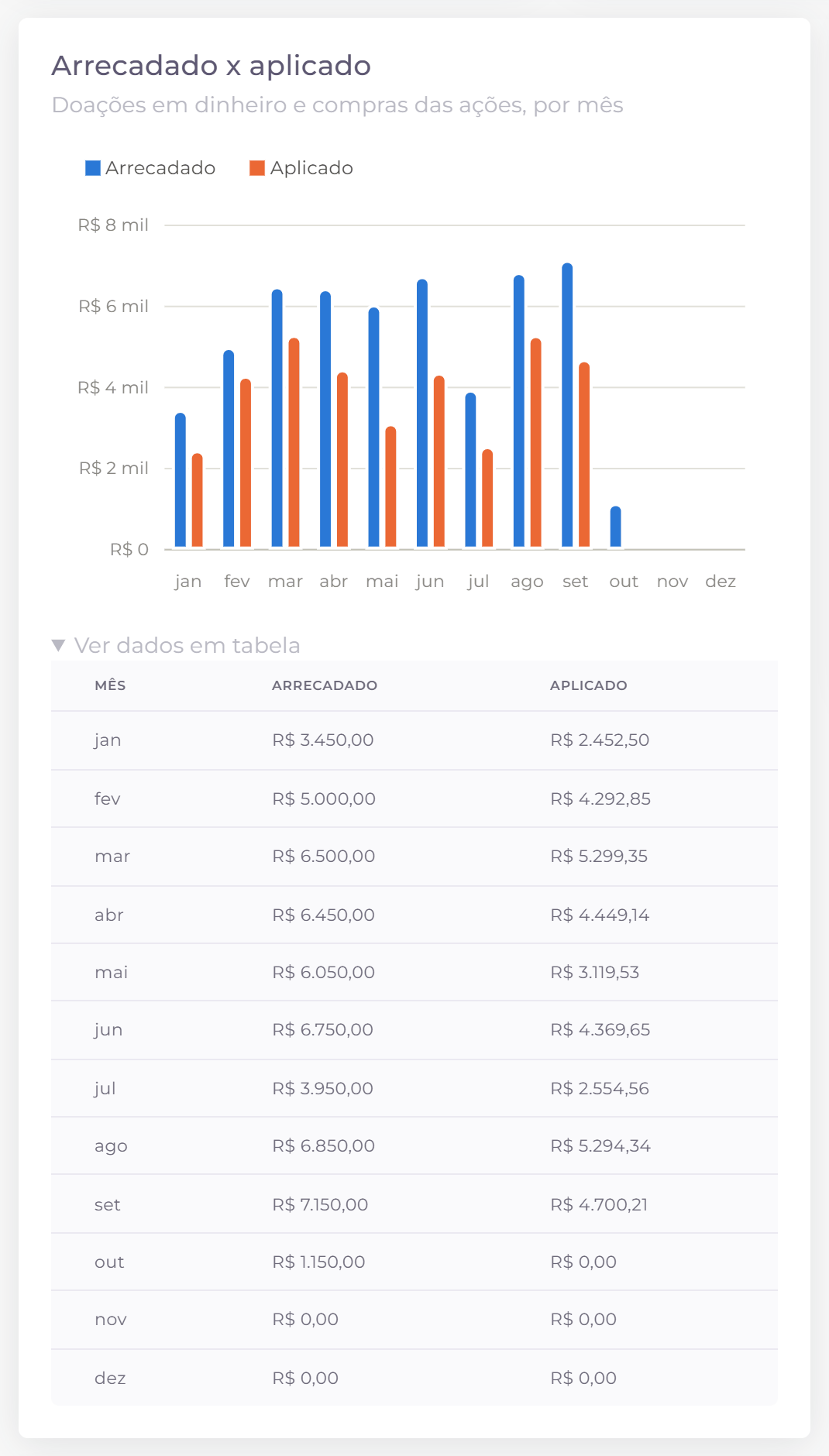
Task: Click the 'R$ 6.750,00' cell
Action: tap(323, 1030)
